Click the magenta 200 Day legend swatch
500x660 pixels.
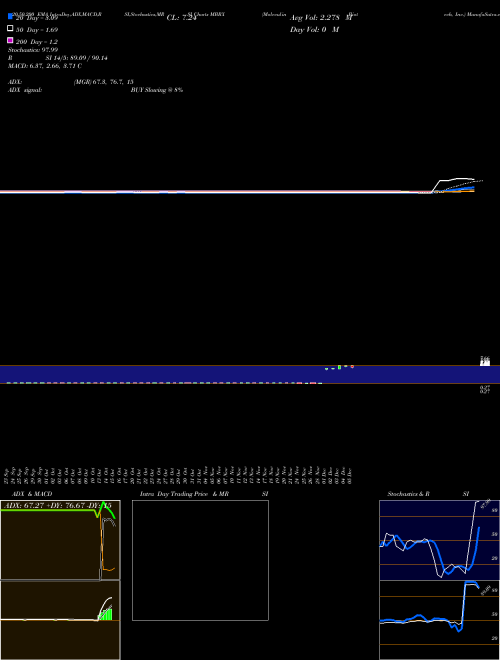pyautogui.click(x=11, y=40)
